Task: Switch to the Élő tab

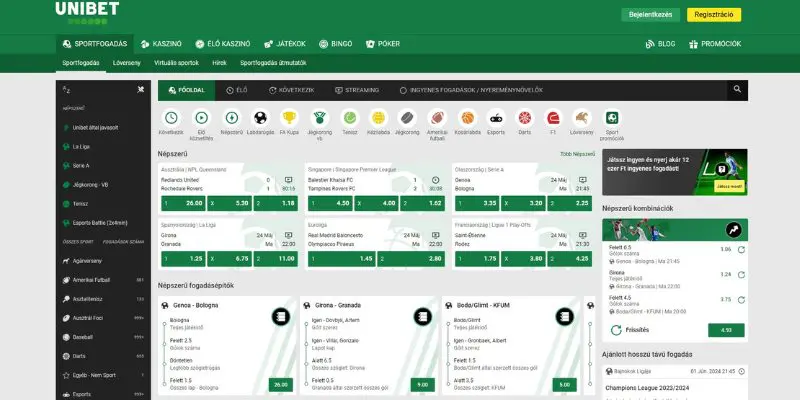Action: [x=237, y=89]
